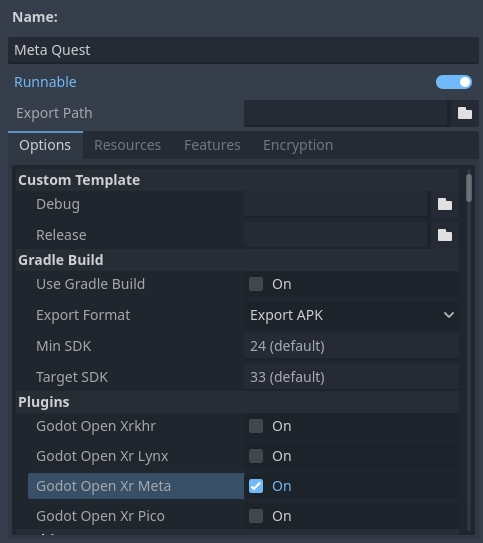This screenshot has height=543, width=483.
Task: Click the Debug template path field
Action: [336, 204]
